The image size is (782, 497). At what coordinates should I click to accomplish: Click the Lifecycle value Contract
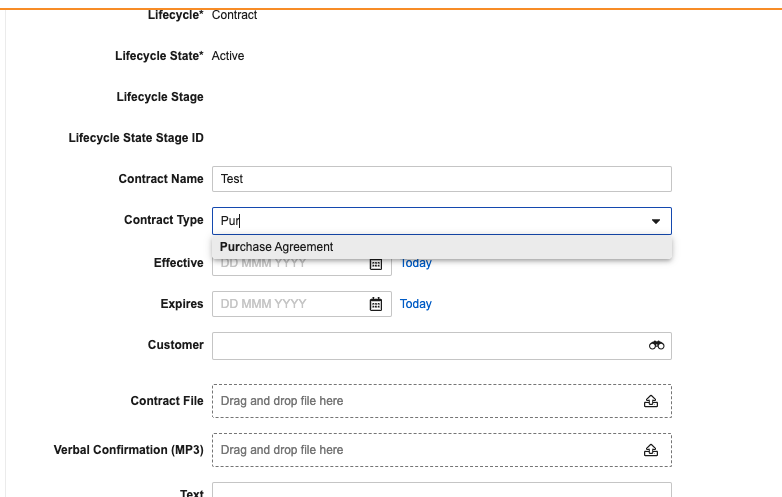point(234,15)
